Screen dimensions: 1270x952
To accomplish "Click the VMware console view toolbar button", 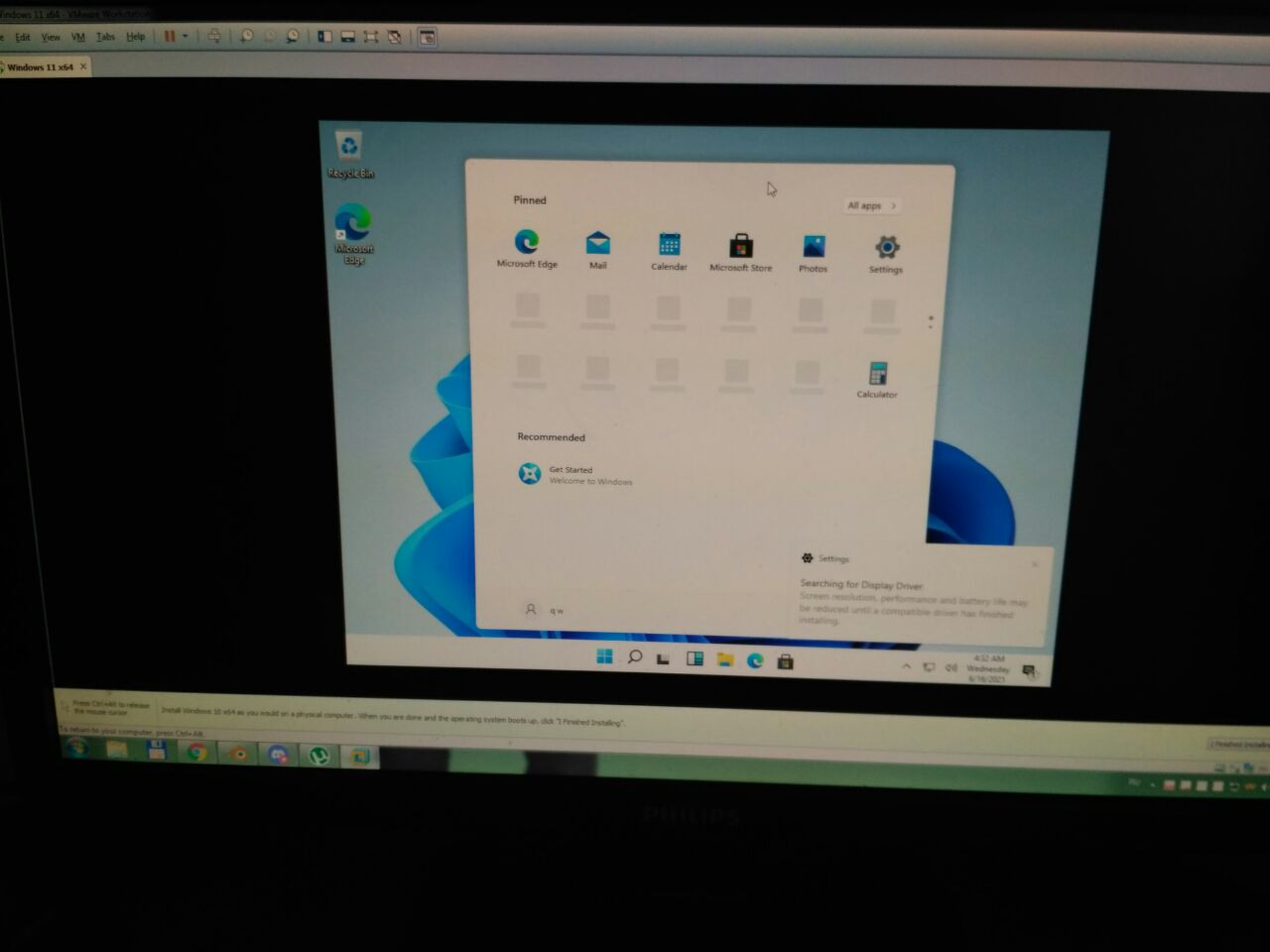I will pyautogui.click(x=428, y=38).
